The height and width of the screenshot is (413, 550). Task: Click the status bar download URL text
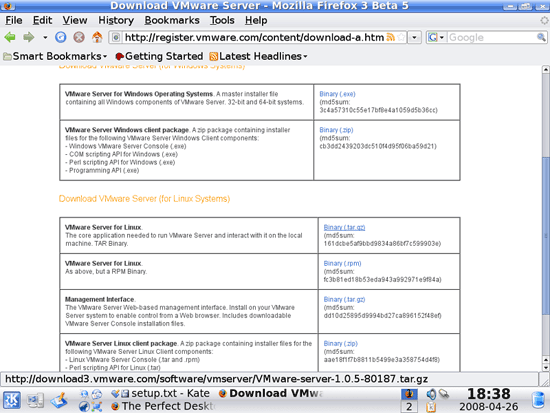216,379
